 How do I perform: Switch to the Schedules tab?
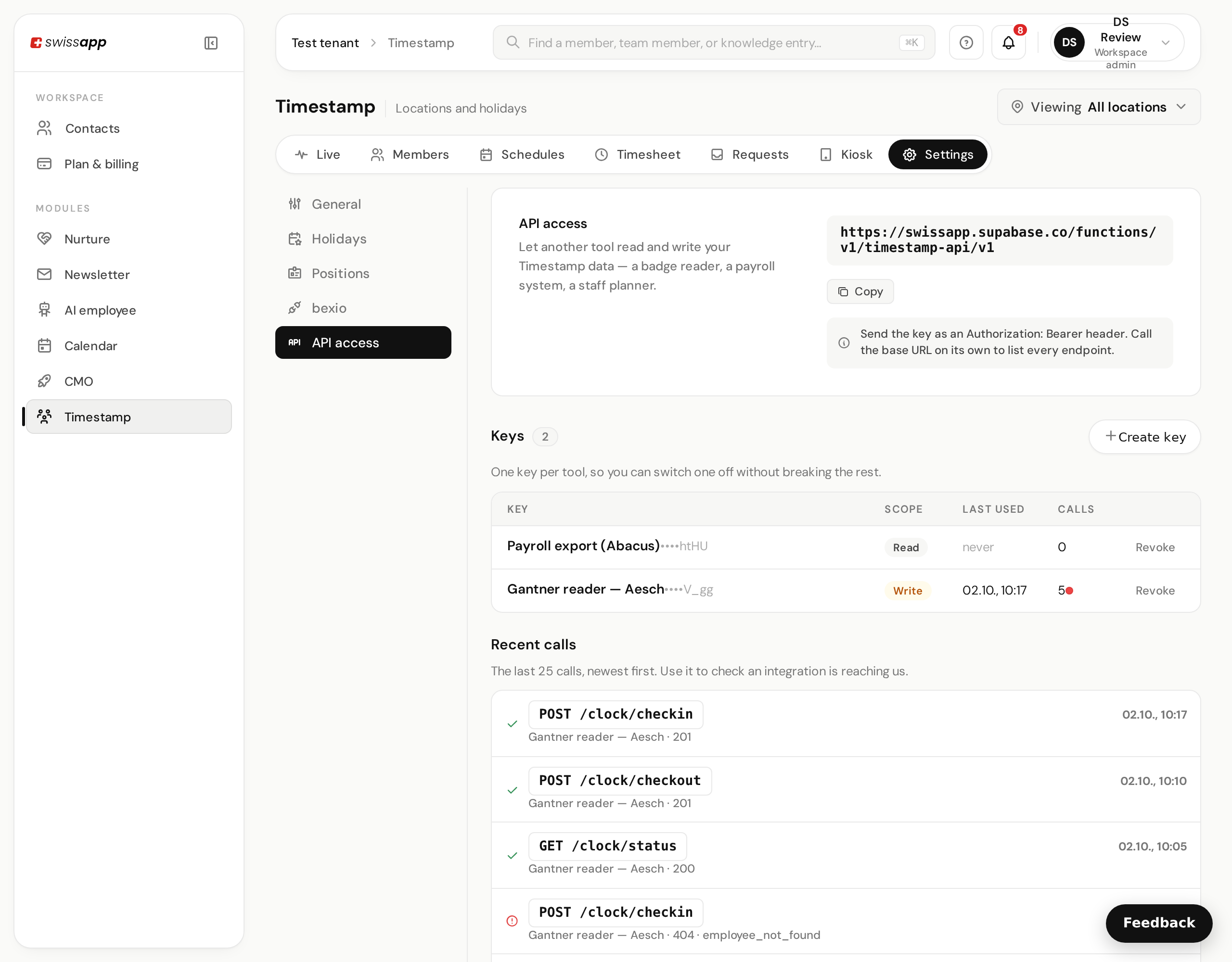[522, 154]
